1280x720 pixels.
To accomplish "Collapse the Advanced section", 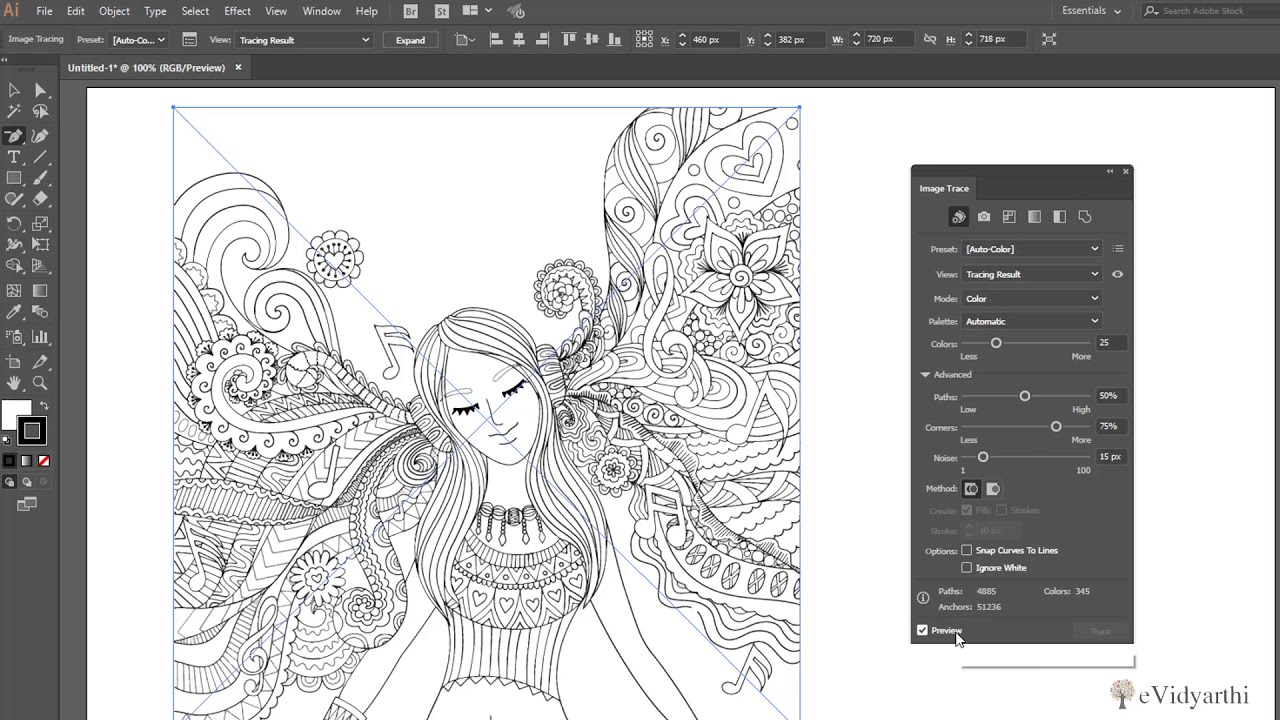I will [x=925, y=375].
